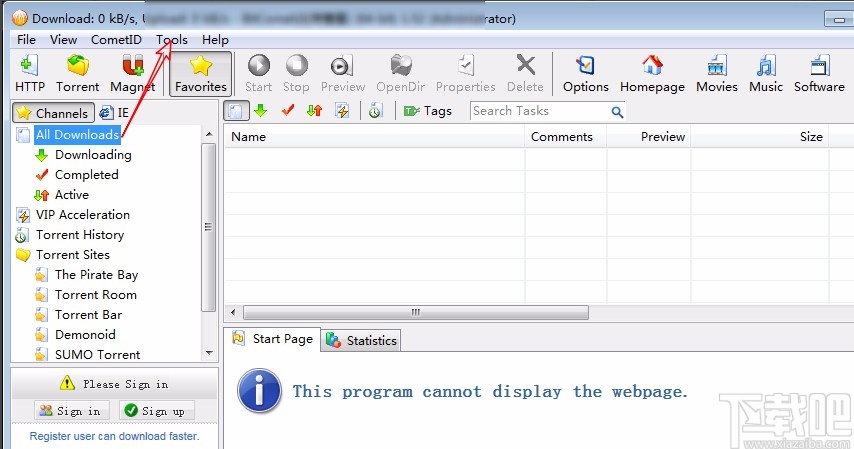Click torrent history clock filter icon
Viewport: 854px width, 449px height.
pos(375,111)
